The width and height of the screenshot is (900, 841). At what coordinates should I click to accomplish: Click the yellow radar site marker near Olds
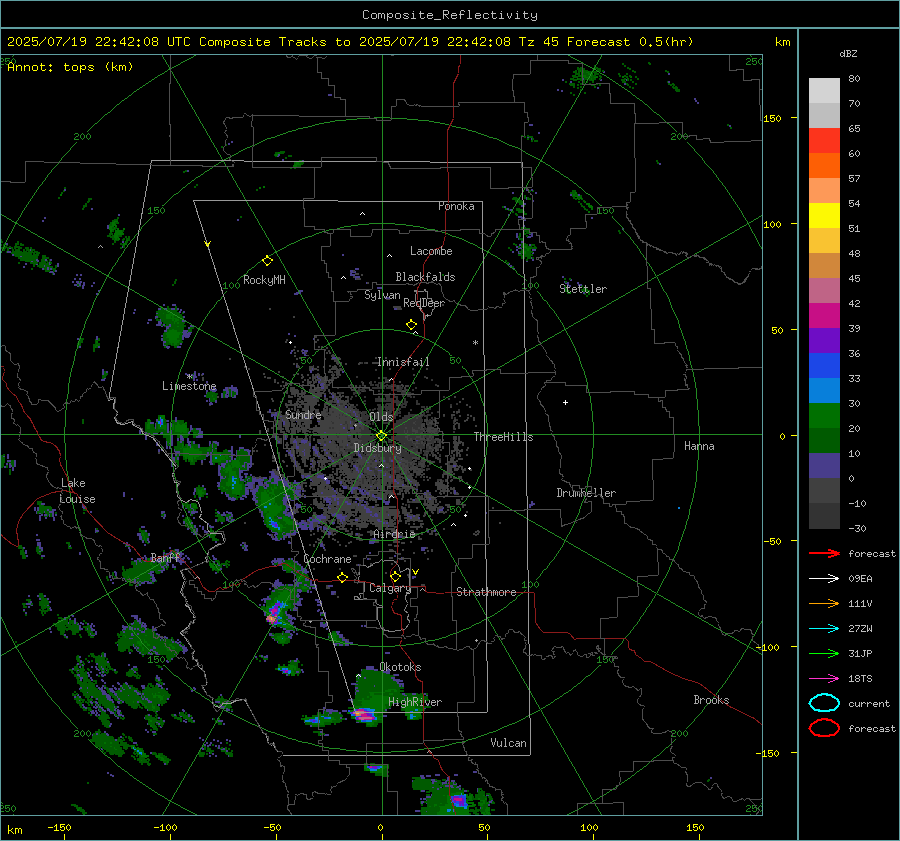point(381,436)
